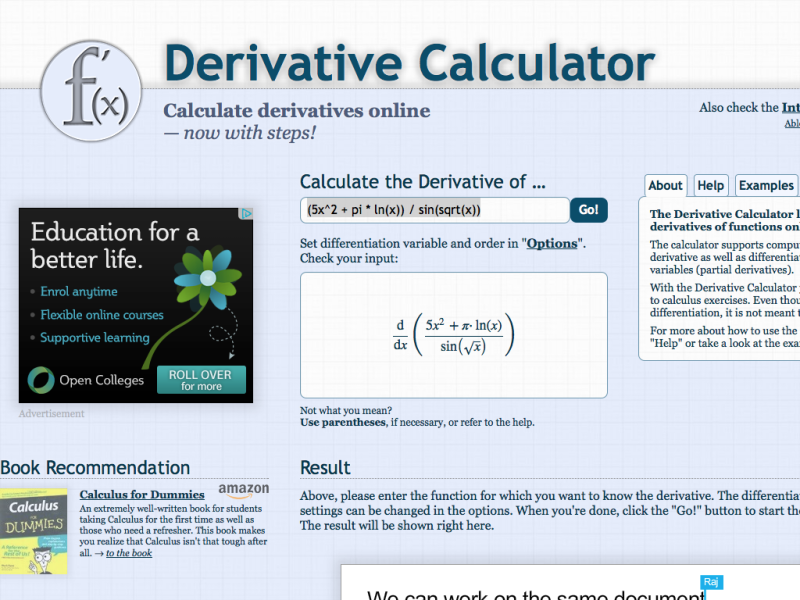Click the AdChoices icon in the ad corner
This screenshot has height=600, width=800.
click(246, 213)
